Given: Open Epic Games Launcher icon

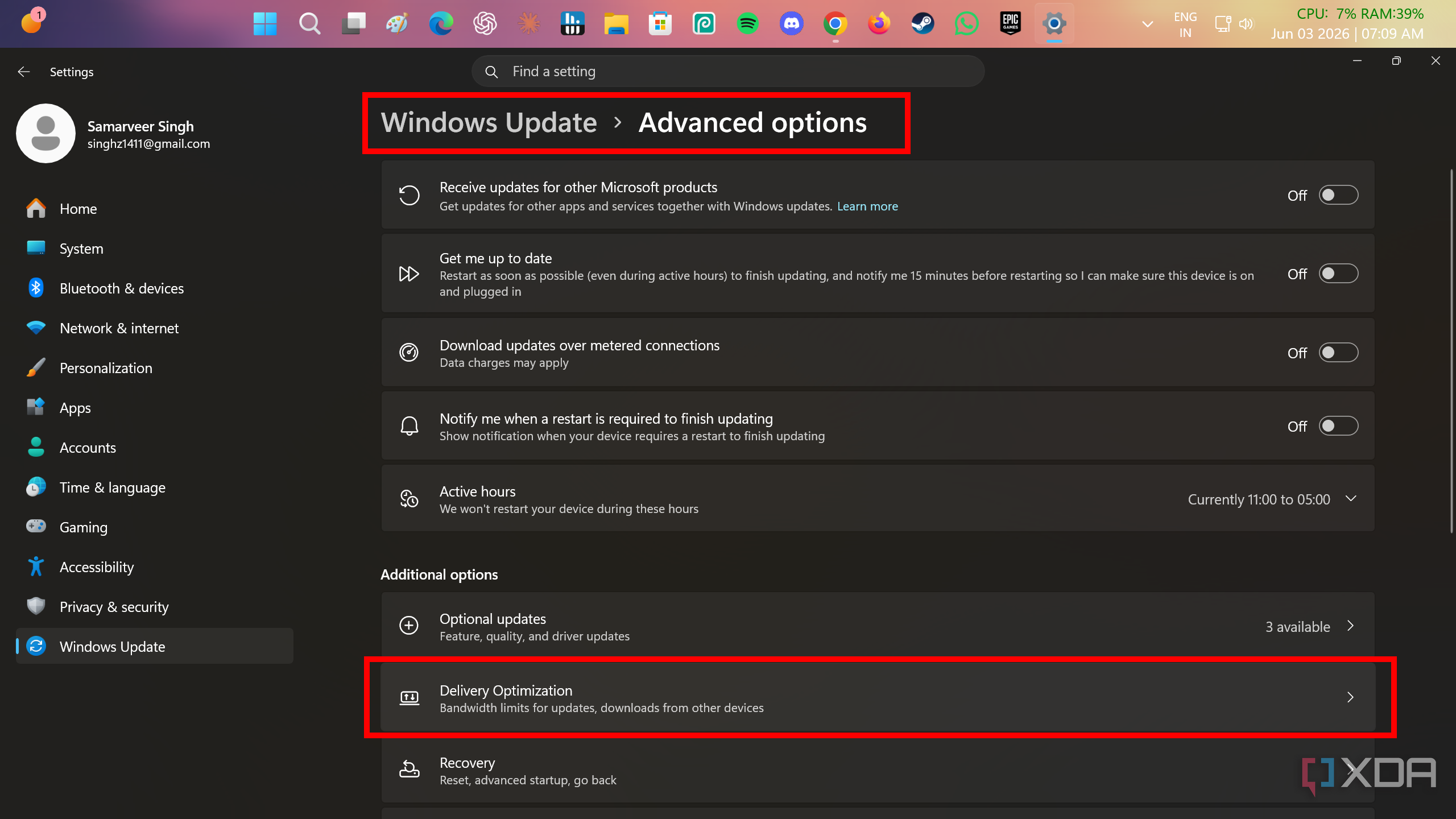Looking at the screenshot, I should point(1010,24).
